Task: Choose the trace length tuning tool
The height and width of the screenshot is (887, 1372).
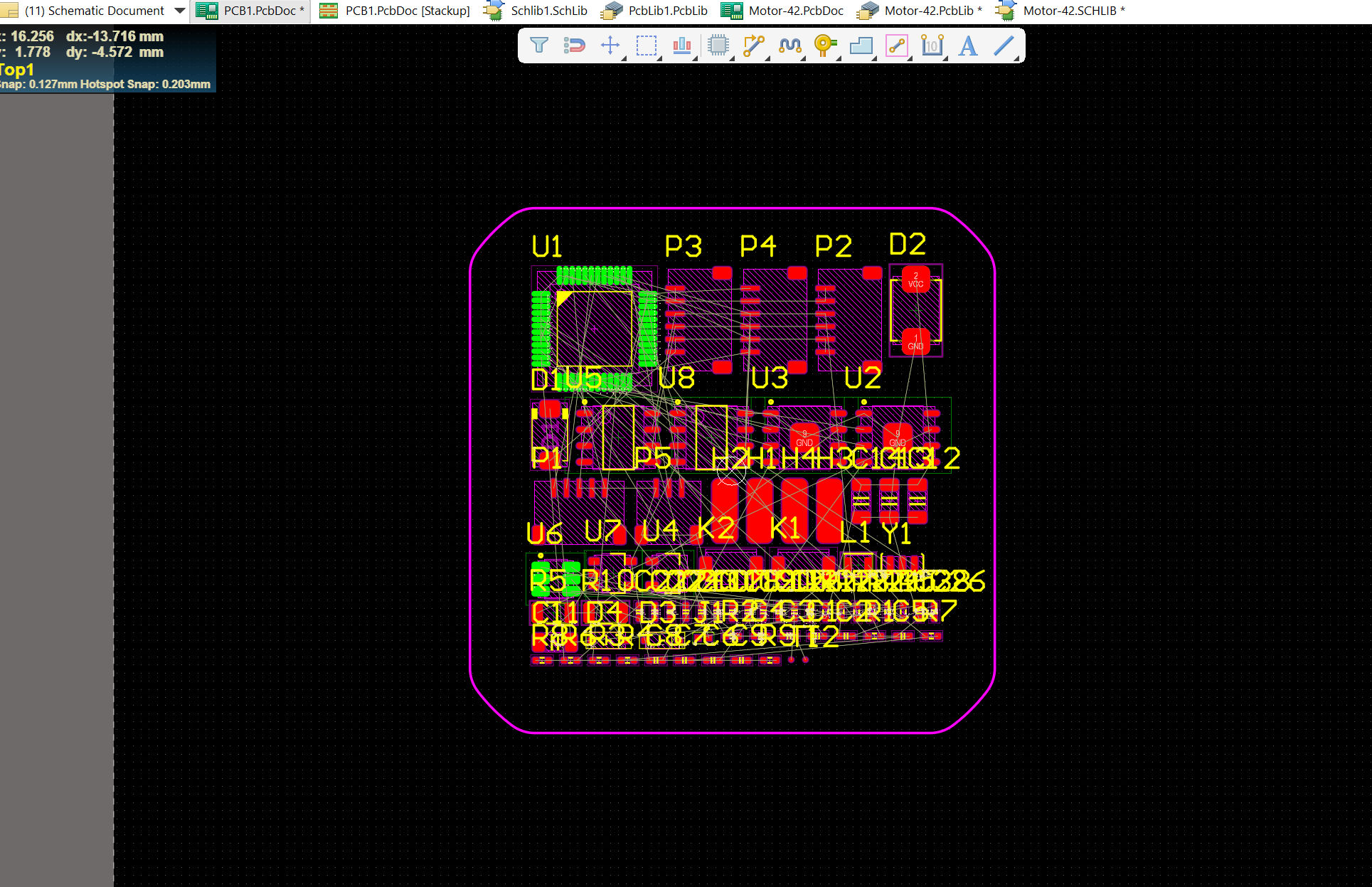Action: [789, 46]
